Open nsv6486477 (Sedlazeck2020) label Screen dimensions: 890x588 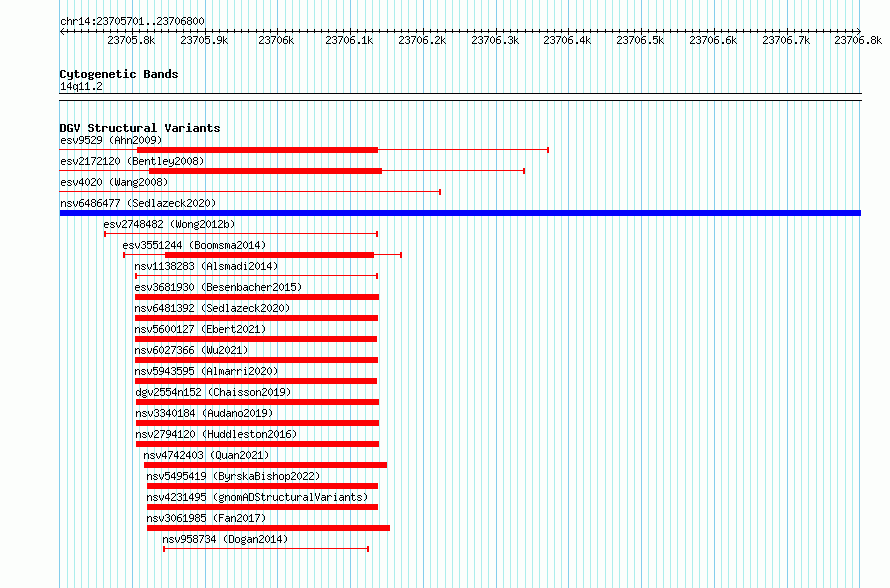tap(138, 203)
